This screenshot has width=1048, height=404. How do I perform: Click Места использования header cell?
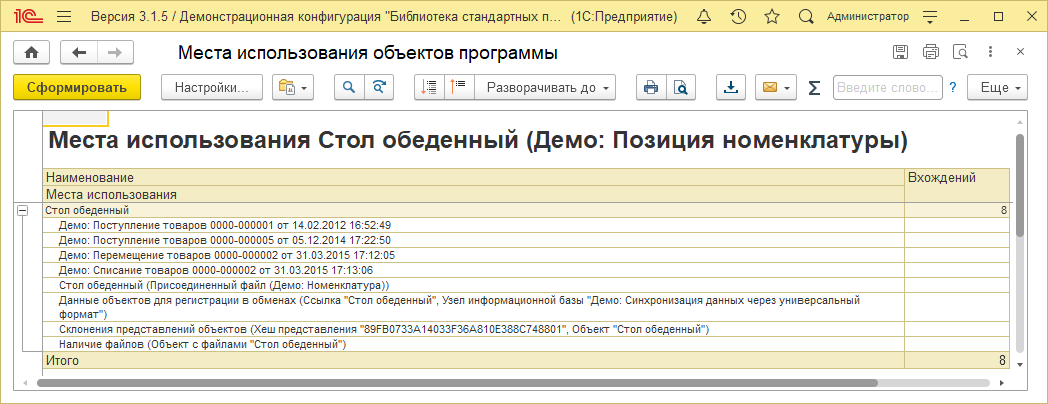pos(473,195)
